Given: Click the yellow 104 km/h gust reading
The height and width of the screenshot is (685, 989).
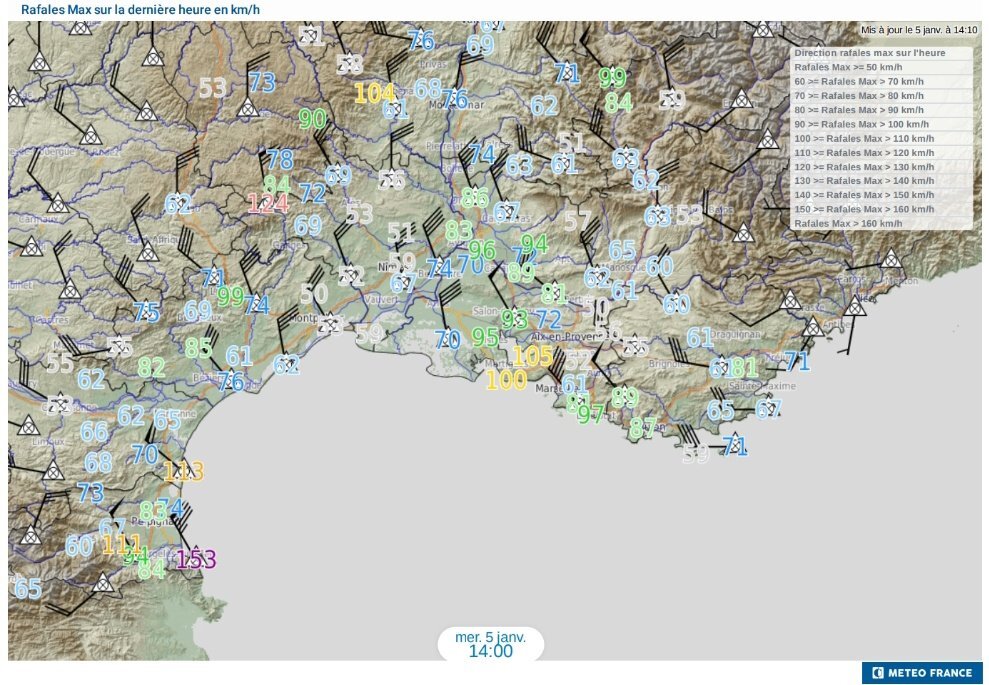Looking at the screenshot, I should [375, 94].
